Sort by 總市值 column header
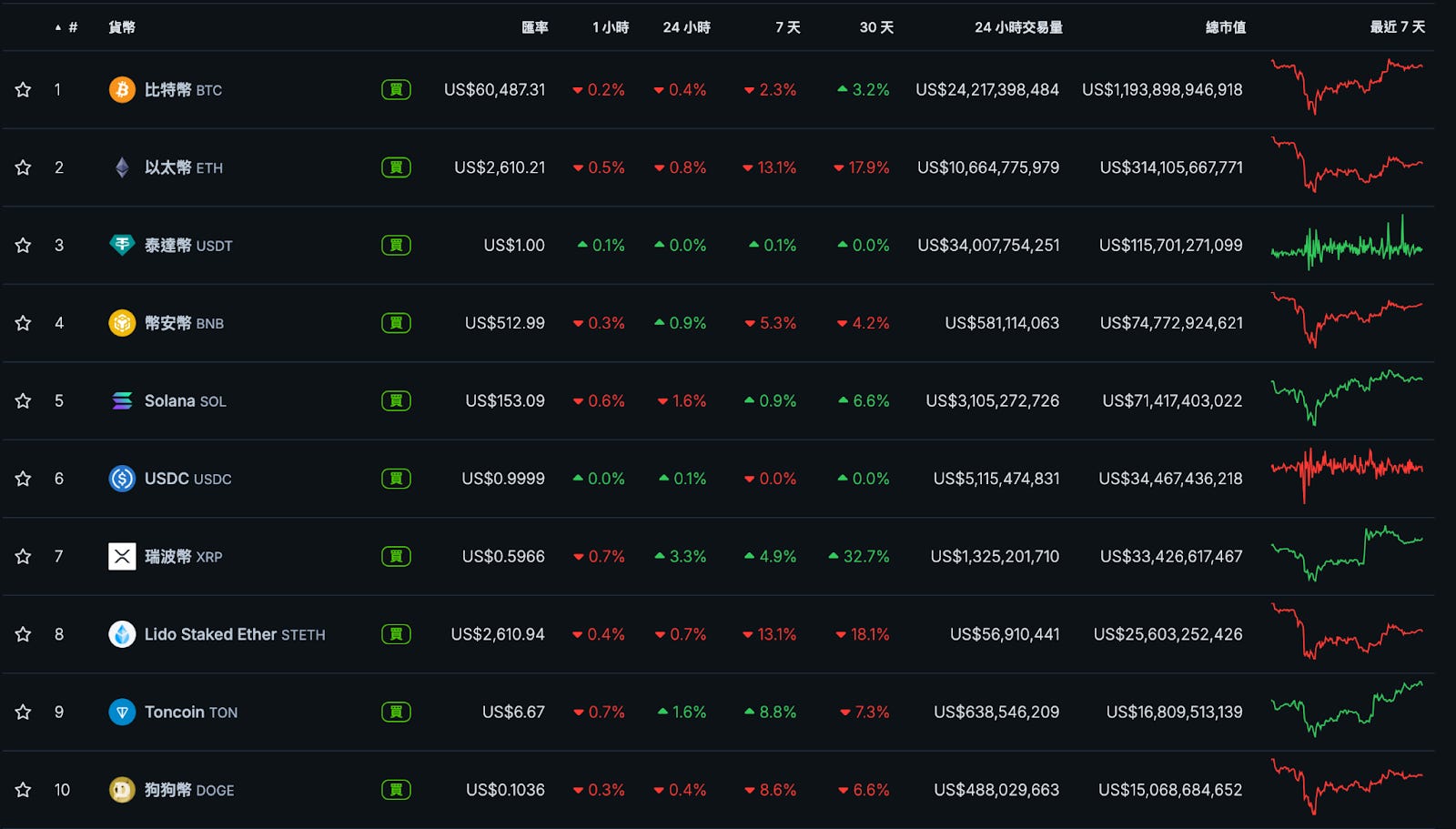Image resolution: width=1456 pixels, height=829 pixels. pyautogui.click(x=1226, y=27)
